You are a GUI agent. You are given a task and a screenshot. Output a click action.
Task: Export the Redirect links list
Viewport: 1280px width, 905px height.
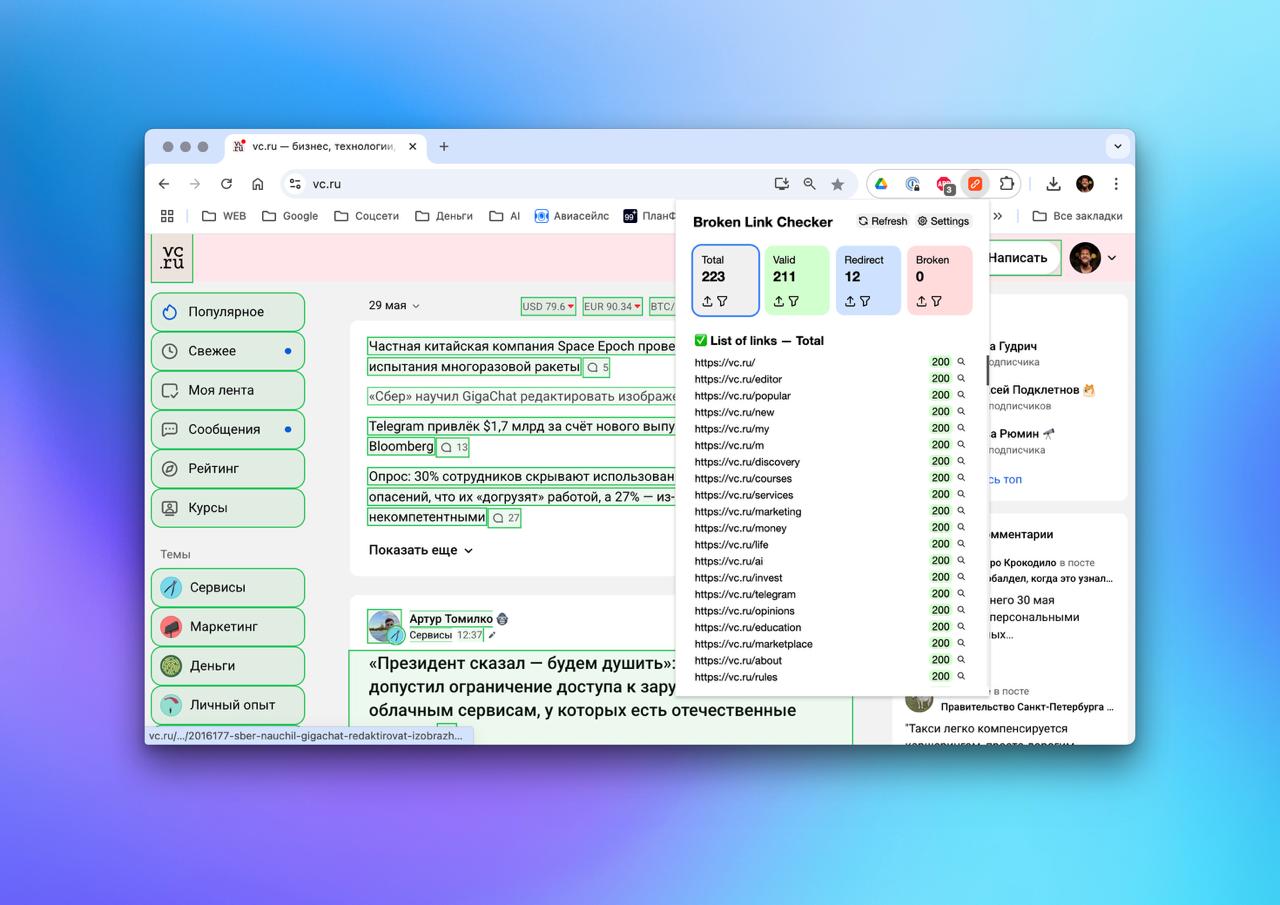[850, 301]
